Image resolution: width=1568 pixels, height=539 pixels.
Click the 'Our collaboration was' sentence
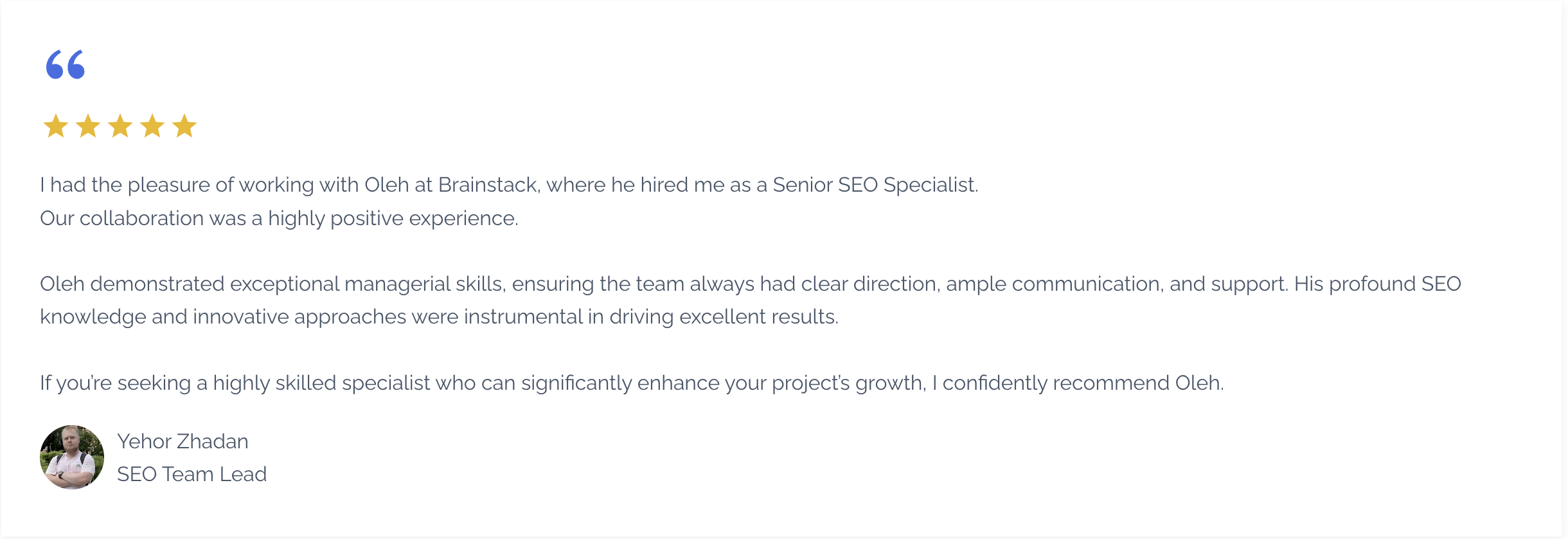pos(279,219)
